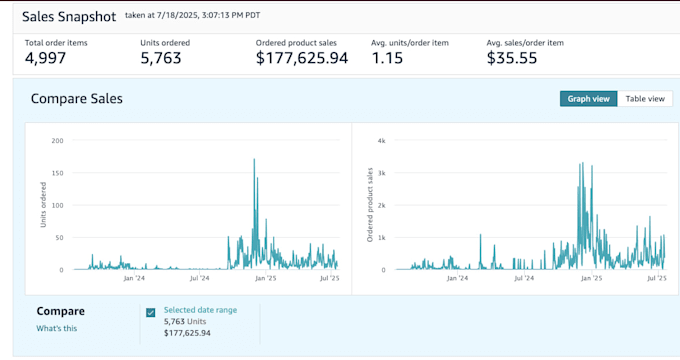
Task: Click the Ordered product sales axis label
Action: (x=370, y=205)
